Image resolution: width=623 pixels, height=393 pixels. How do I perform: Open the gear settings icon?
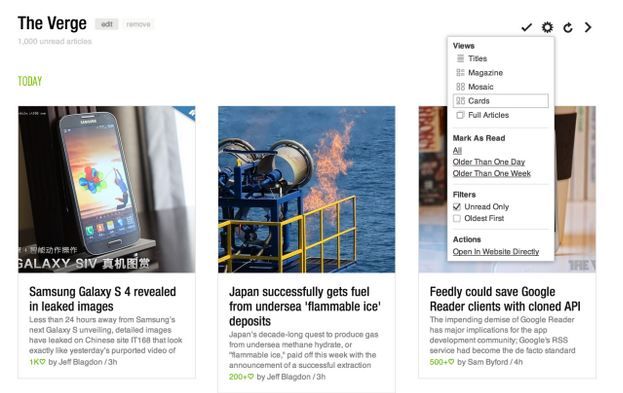[x=547, y=27]
